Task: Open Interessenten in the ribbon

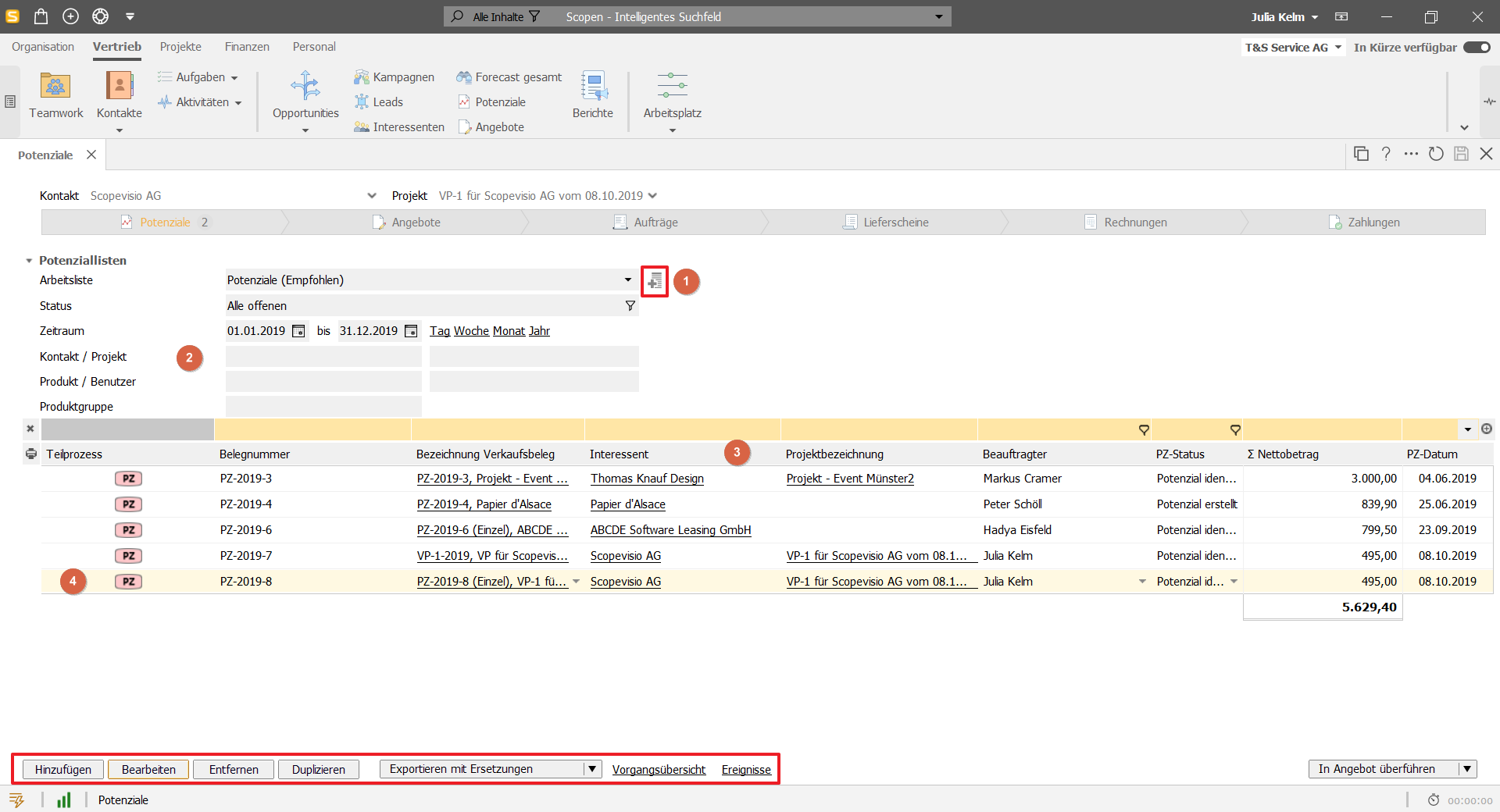Action: pos(398,127)
